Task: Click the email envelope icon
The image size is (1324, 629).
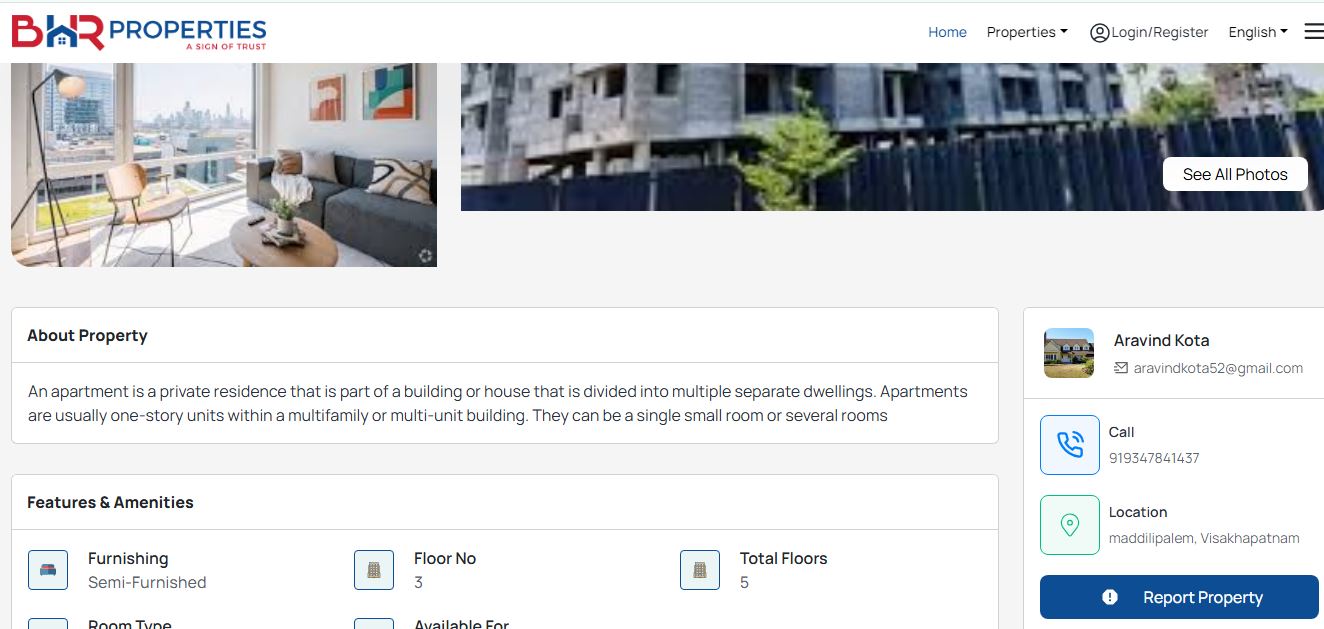Action: click(x=1121, y=368)
